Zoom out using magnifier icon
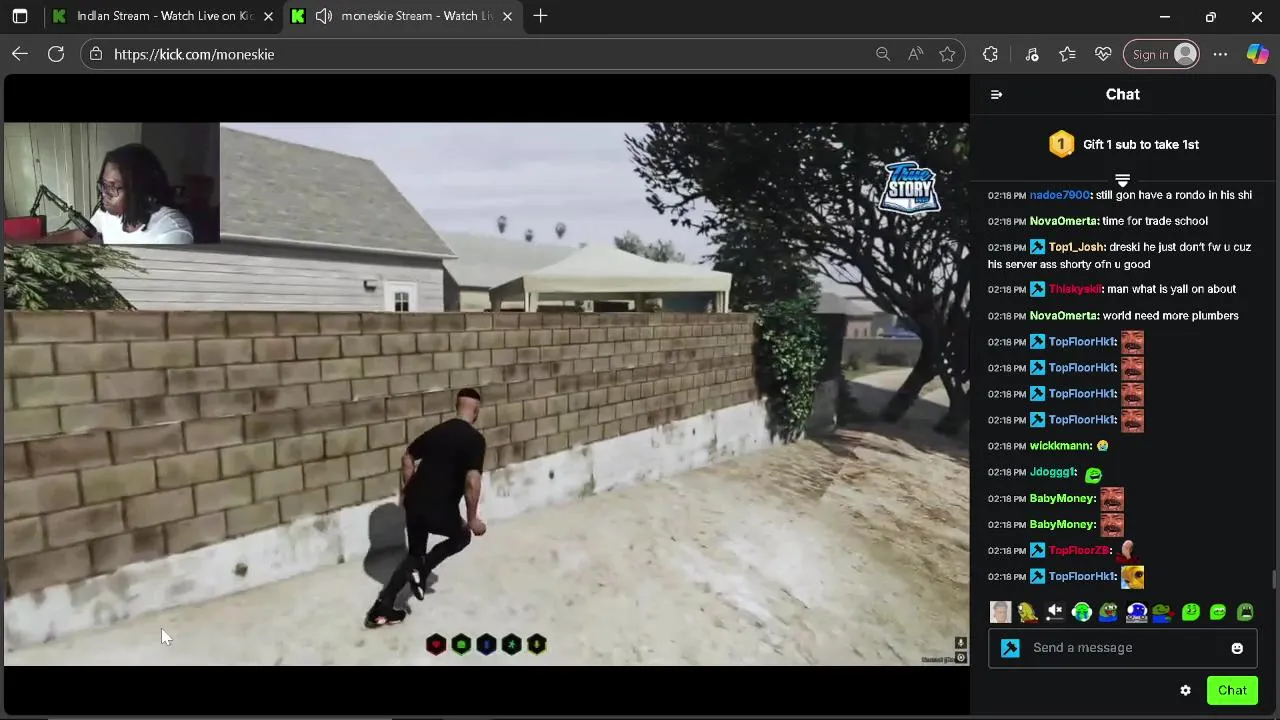This screenshot has height=720, width=1280. pos(883,54)
